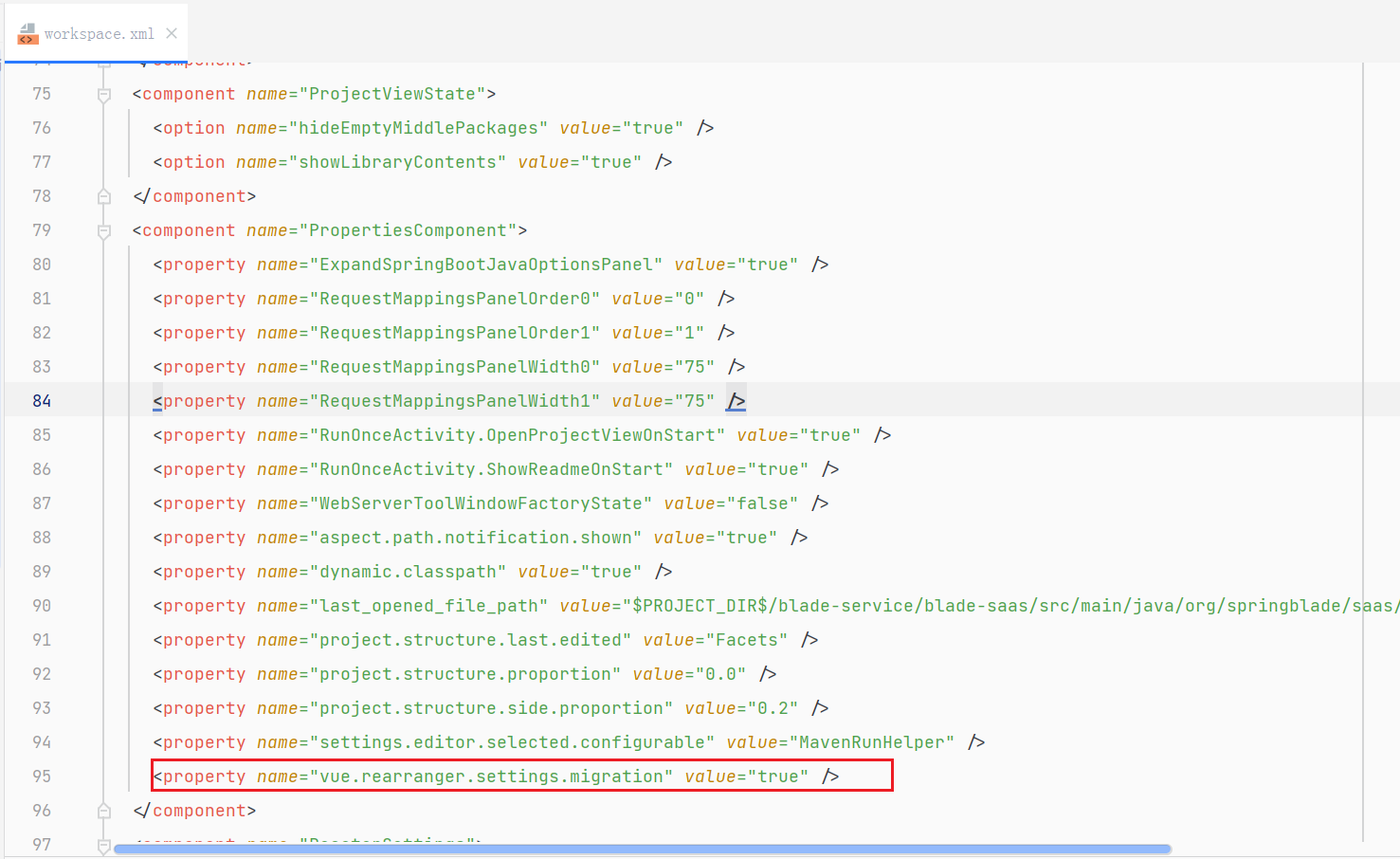This screenshot has width=1400, height=859.
Task: Click "RequestMappingsPanelOrder0" property name
Action: click(x=455, y=299)
